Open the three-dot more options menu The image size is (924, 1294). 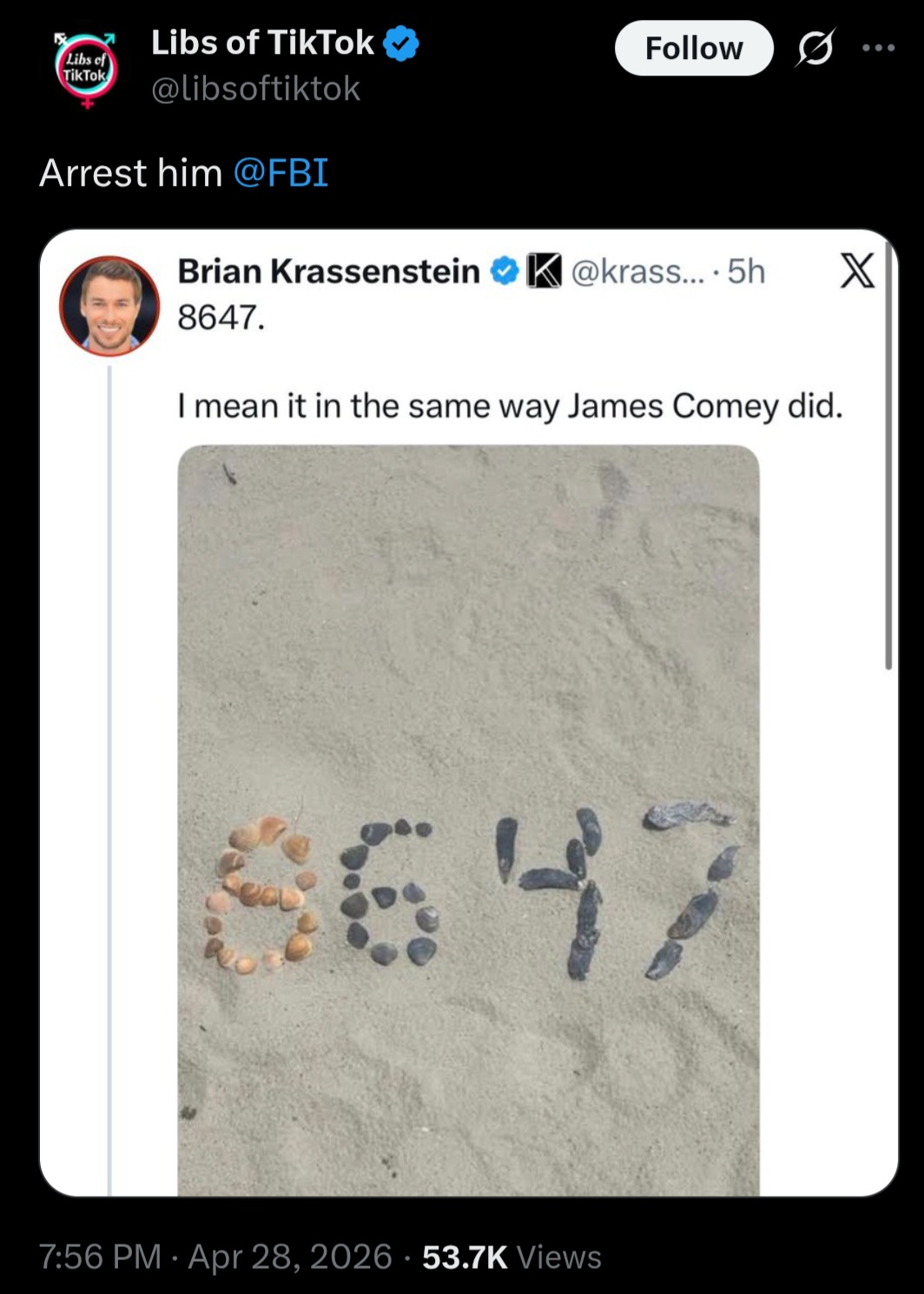pyautogui.click(x=878, y=49)
